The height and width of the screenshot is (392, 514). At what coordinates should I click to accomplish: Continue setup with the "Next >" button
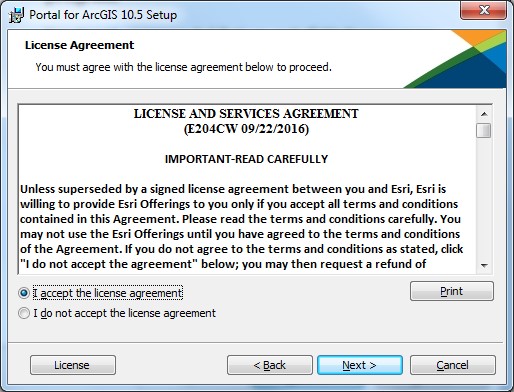(360, 365)
